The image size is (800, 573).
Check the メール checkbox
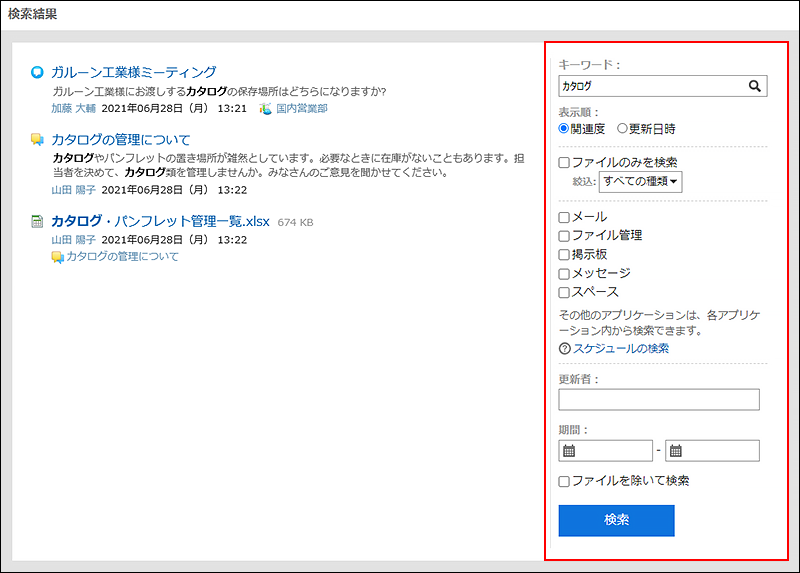click(x=564, y=217)
